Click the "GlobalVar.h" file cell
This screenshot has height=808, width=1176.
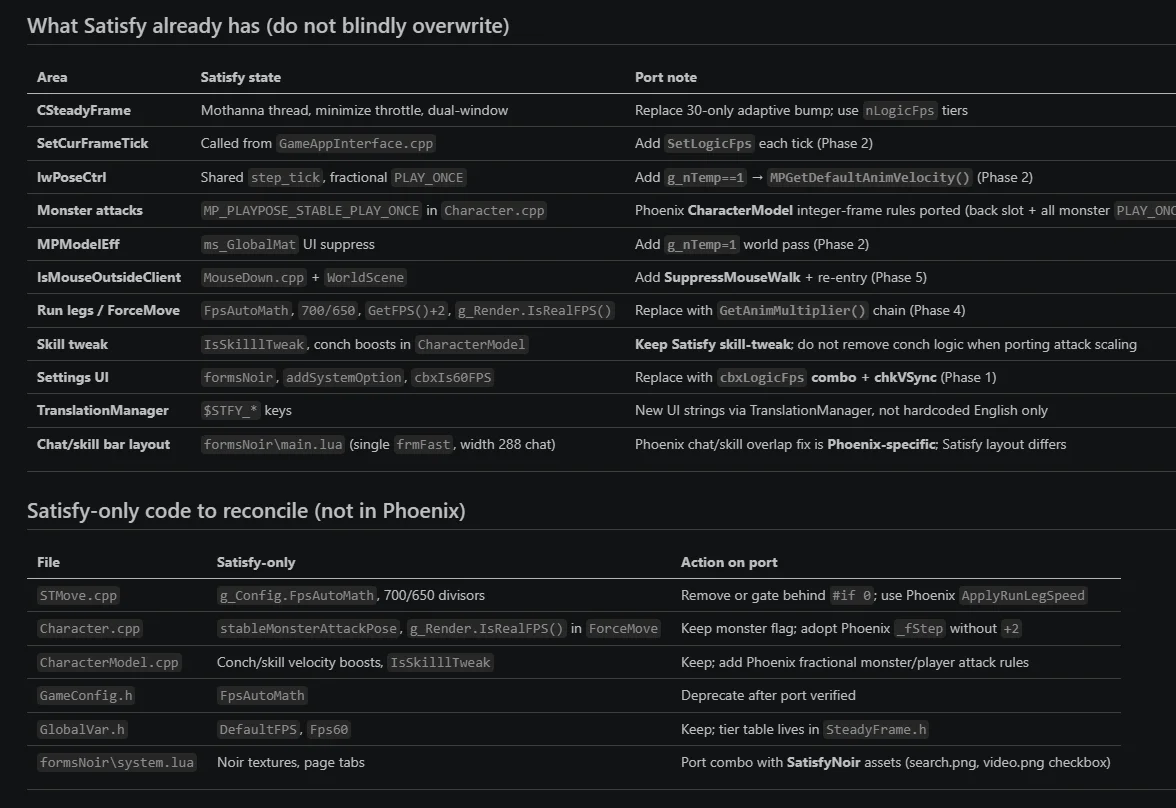[x=82, y=729]
